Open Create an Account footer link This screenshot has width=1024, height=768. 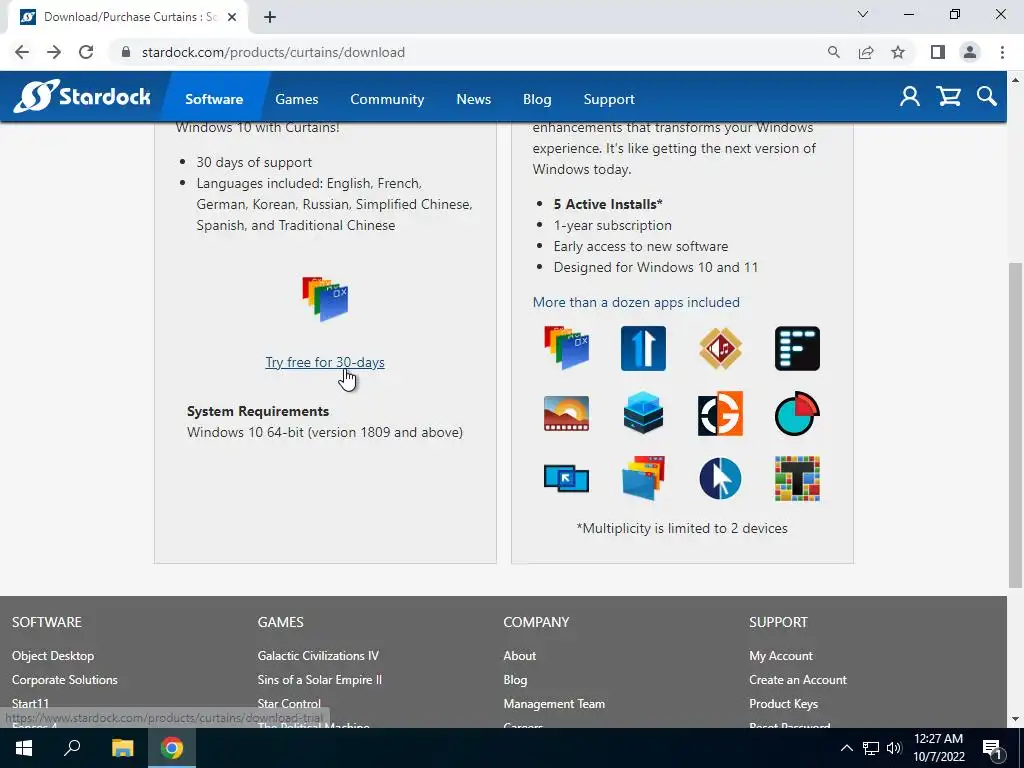798,680
